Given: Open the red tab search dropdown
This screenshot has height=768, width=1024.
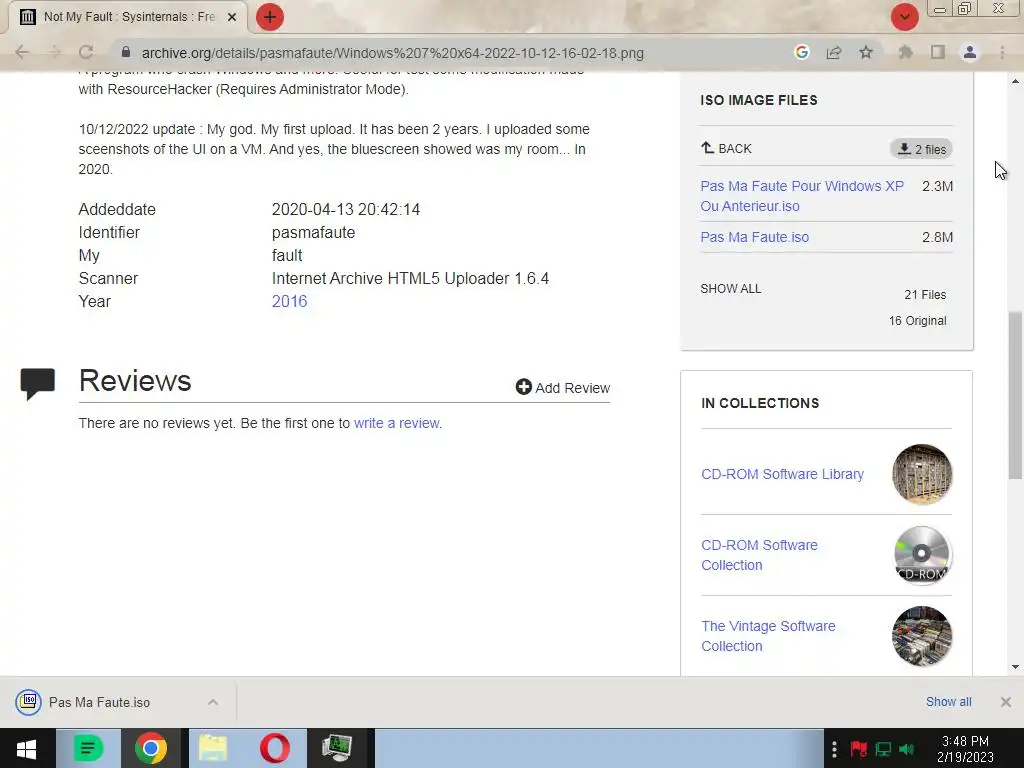Looking at the screenshot, I should tap(905, 17).
